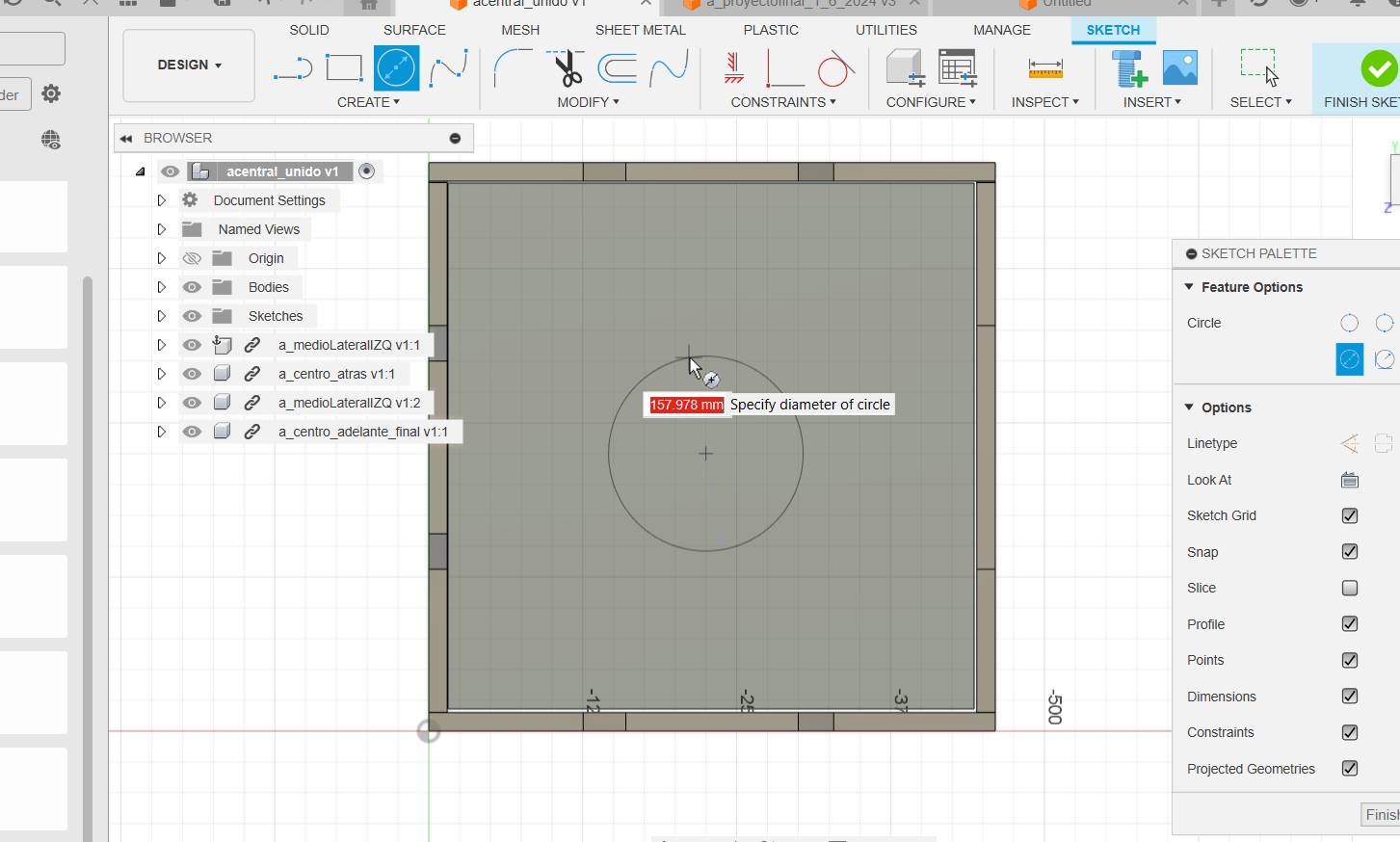
Task: Expand the Bodies tree node
Action: 161,287
